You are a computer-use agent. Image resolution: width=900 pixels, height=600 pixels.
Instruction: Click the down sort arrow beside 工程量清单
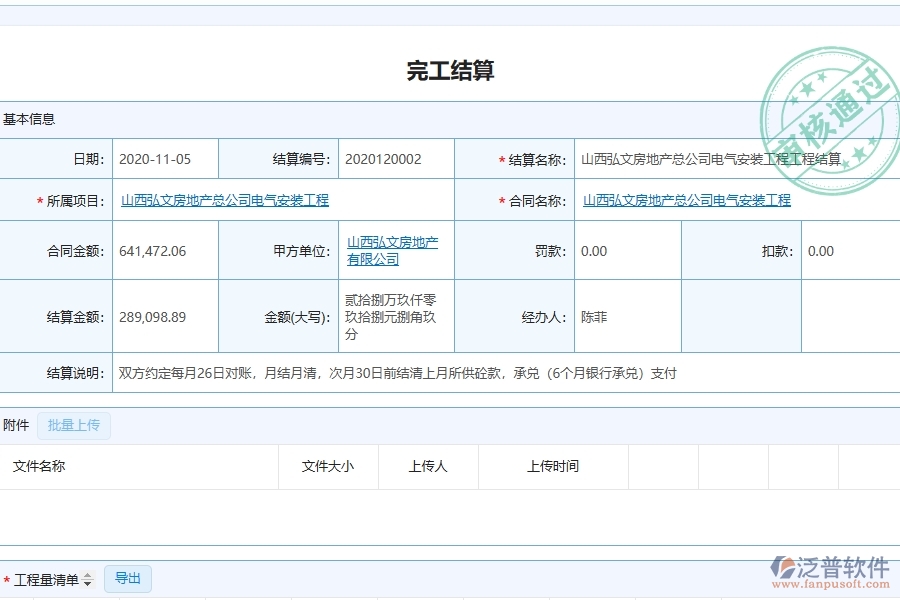[x=87, y=582]
